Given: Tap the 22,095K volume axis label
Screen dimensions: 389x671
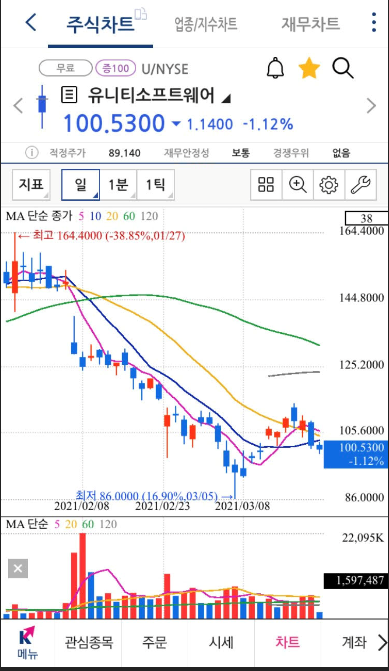Looking at the screenshot, I should point(363,538).
